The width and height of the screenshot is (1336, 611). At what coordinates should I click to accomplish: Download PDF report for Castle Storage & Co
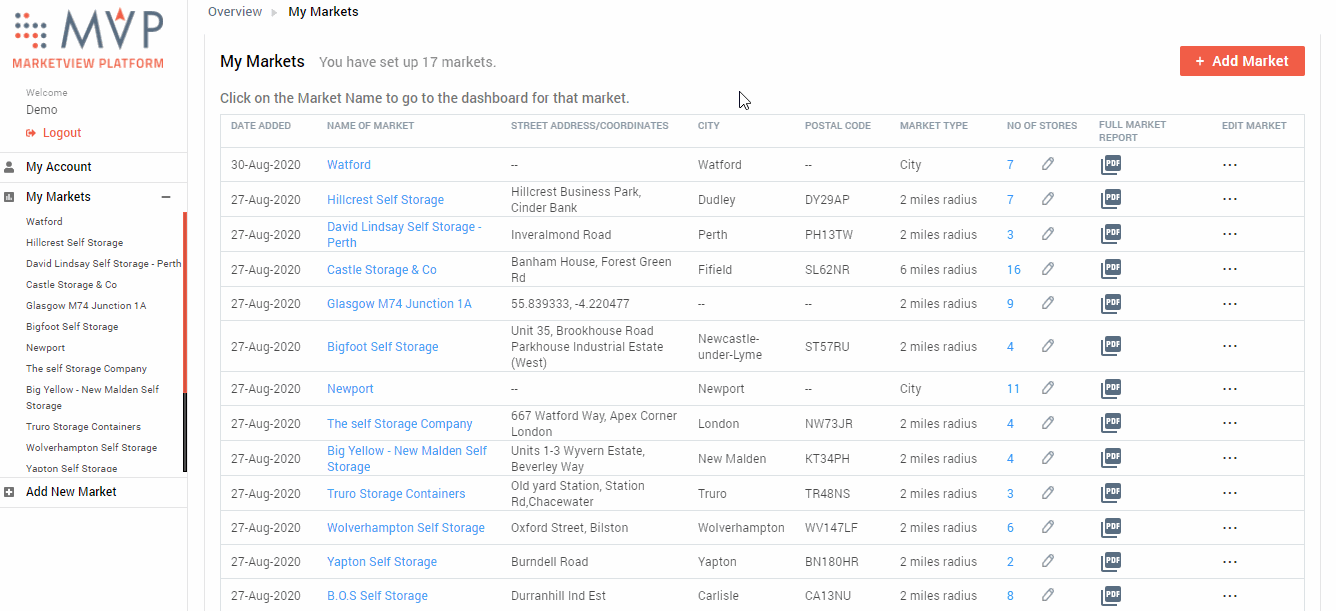[1111, 269]
